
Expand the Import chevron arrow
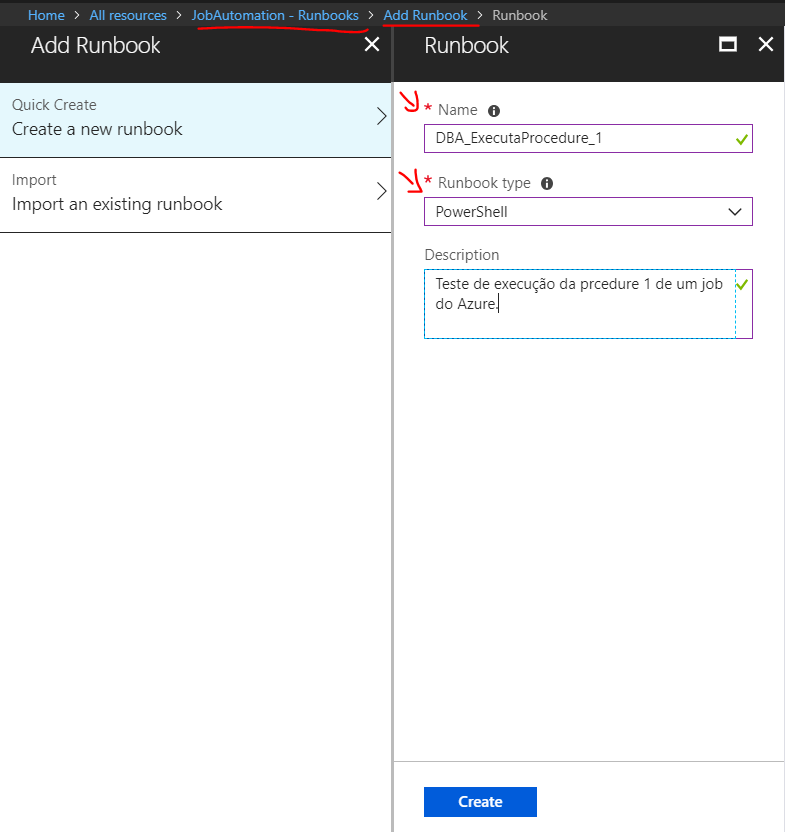tap(380, 192)
